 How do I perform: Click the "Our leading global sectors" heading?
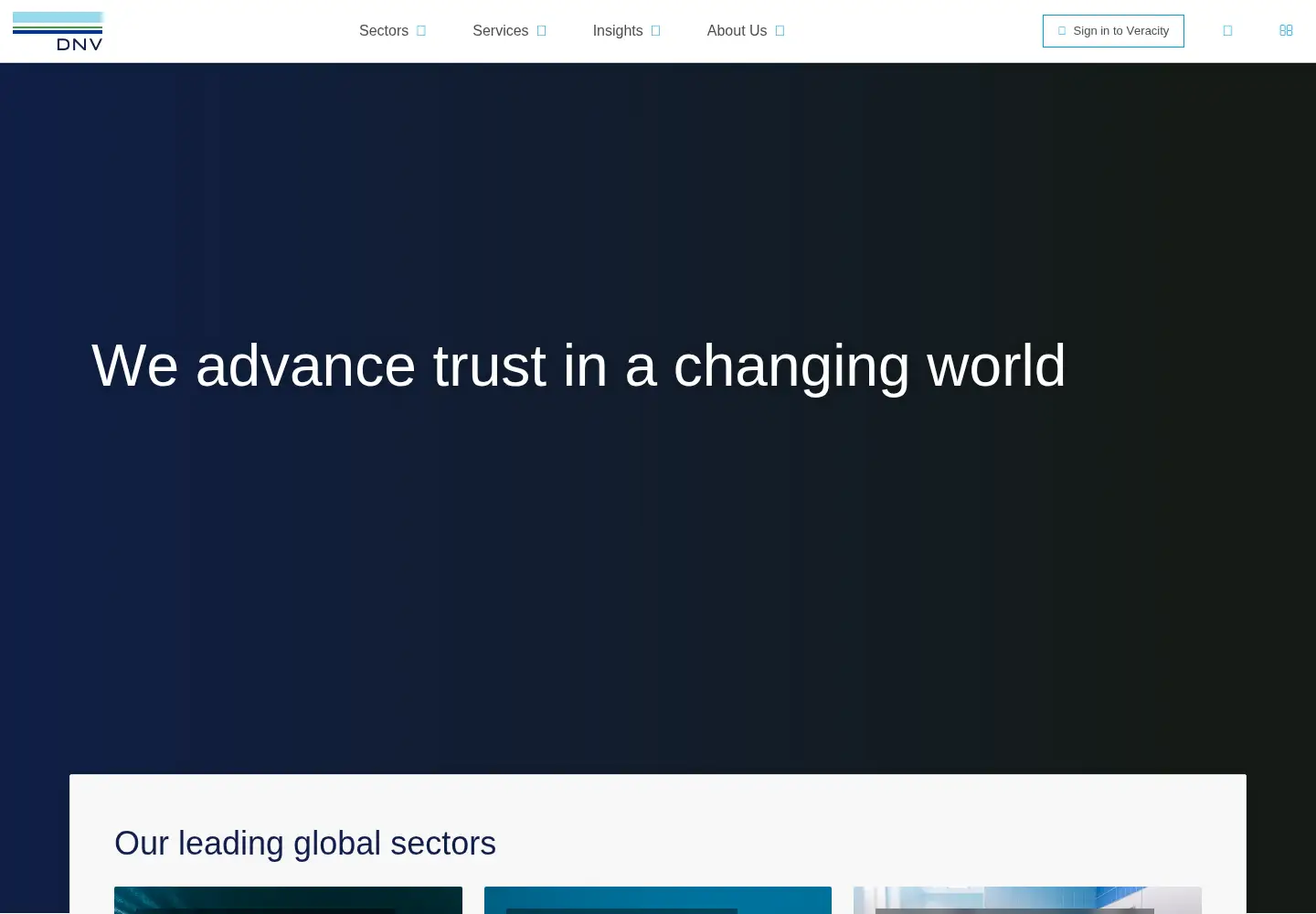[305, 843]
